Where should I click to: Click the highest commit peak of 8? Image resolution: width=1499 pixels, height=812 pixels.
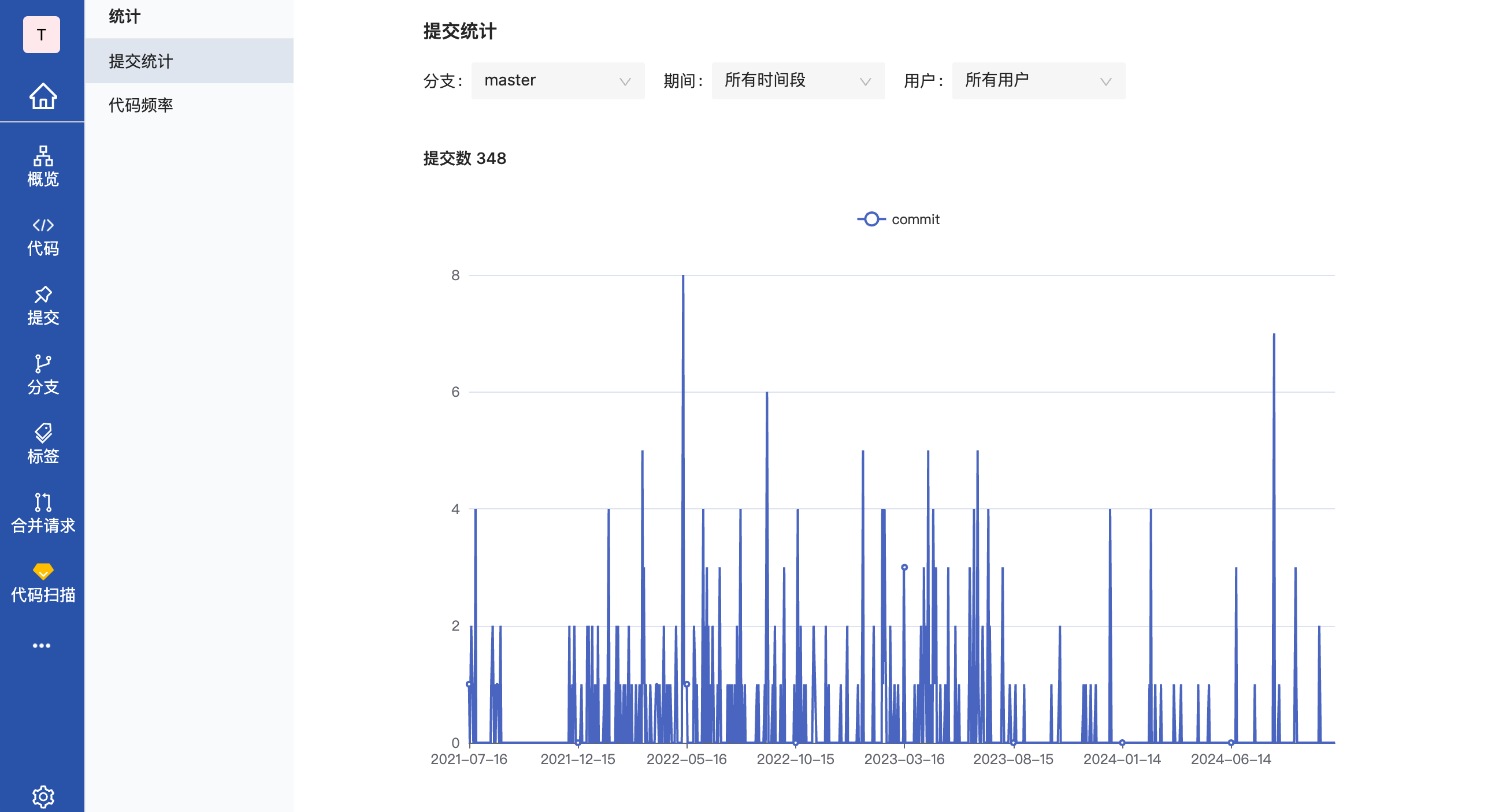(682, 276)
